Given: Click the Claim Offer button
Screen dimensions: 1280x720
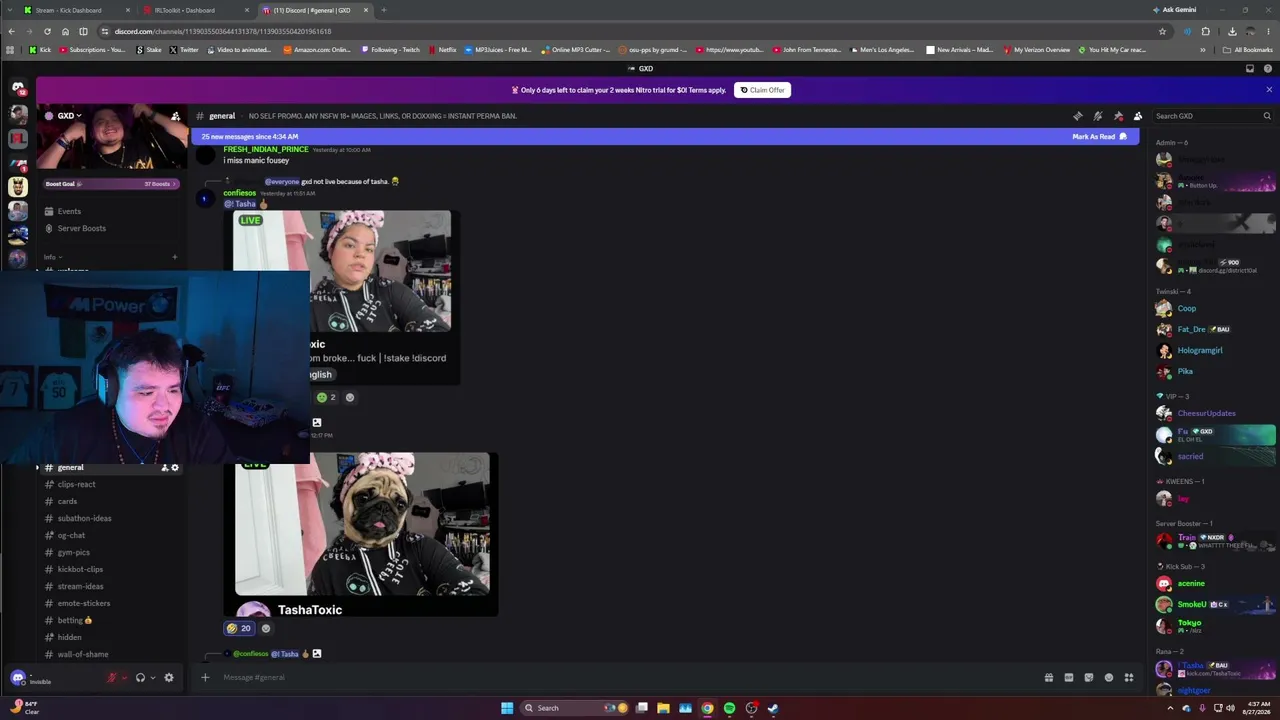Looking at the screenshot, I should pyautogui.click(x=762, y=90).
